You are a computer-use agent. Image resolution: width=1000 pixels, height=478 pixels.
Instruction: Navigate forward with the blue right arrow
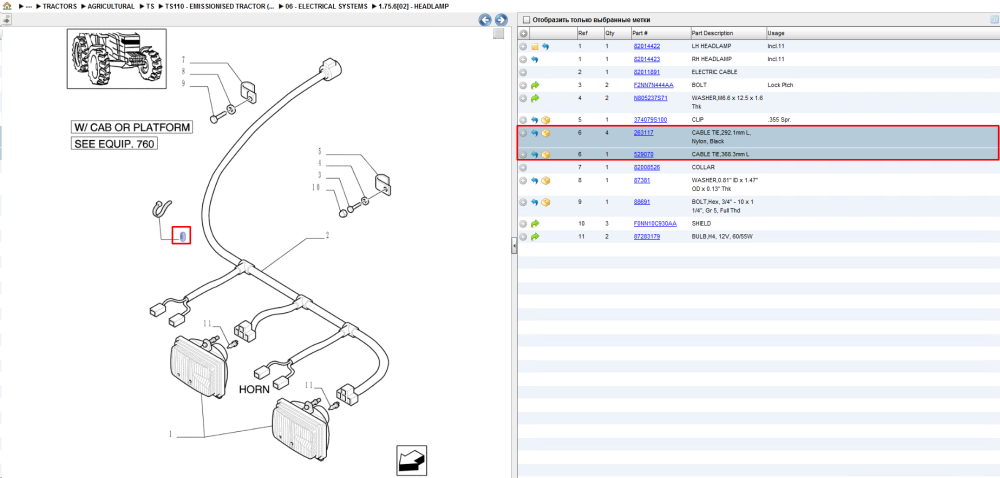tap(501, 20)
